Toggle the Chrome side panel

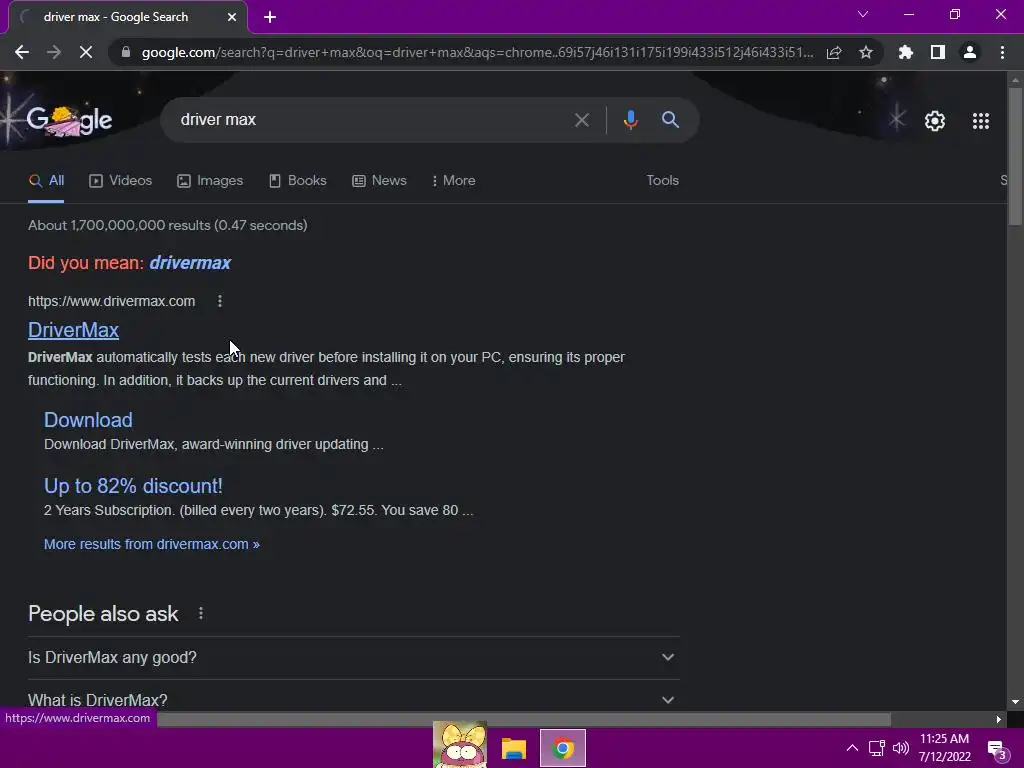click(938, 52)
